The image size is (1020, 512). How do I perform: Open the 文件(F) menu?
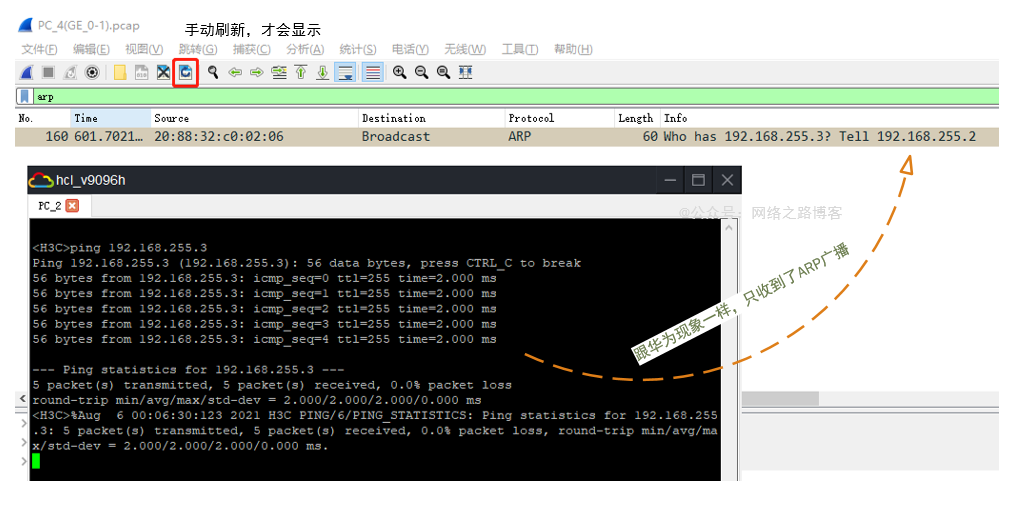click(39, 49)
